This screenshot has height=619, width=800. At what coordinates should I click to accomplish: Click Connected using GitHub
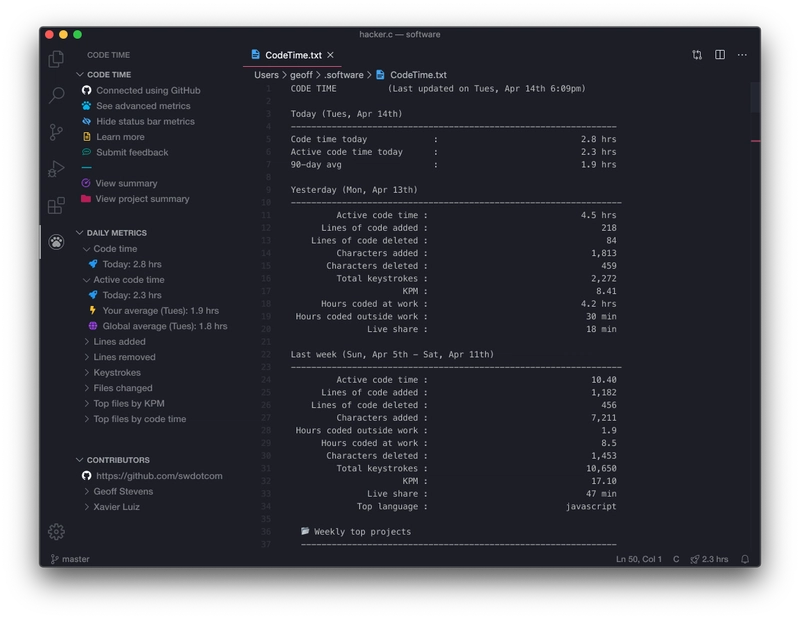click(148, 90)
